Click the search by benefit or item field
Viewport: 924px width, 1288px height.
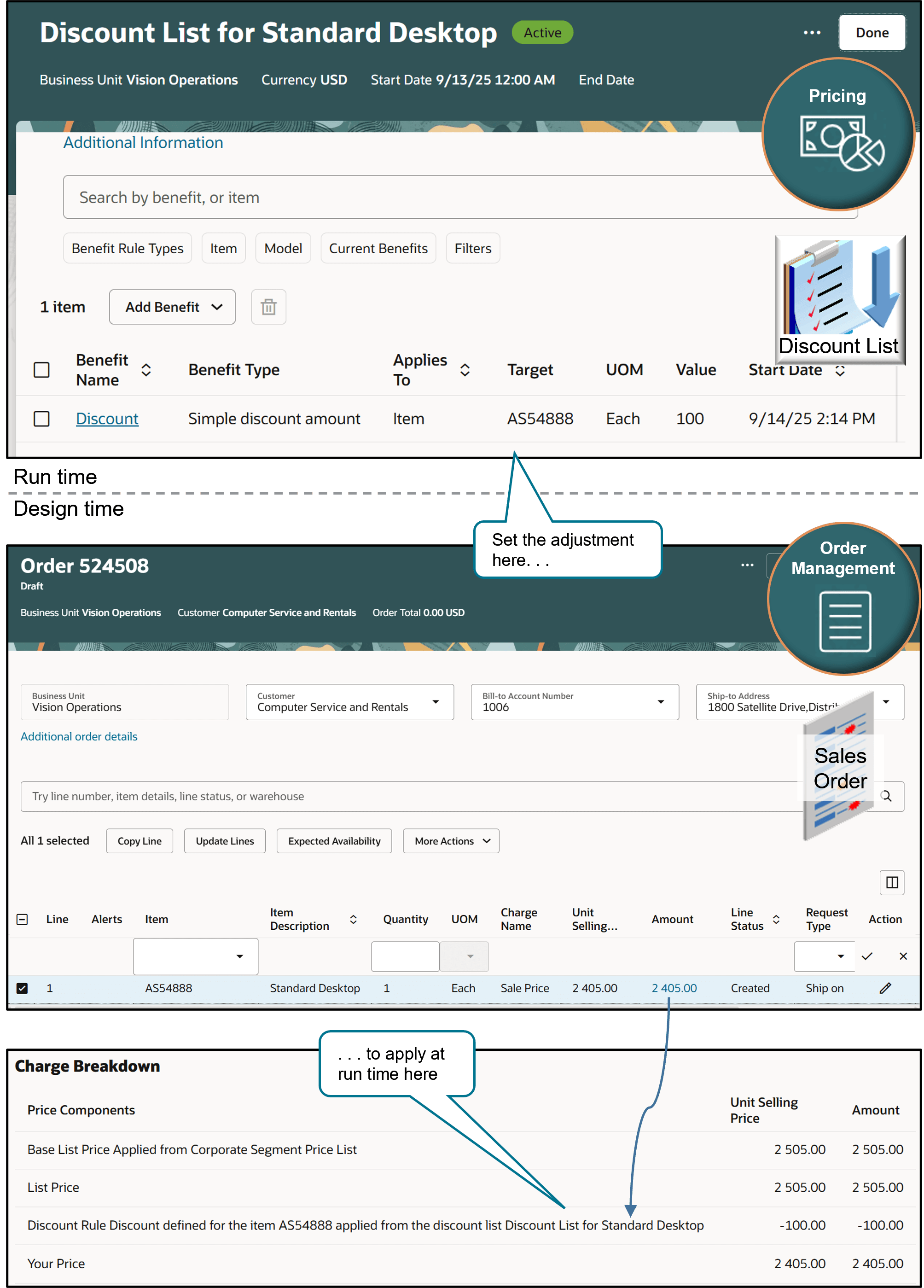[460, 197]
